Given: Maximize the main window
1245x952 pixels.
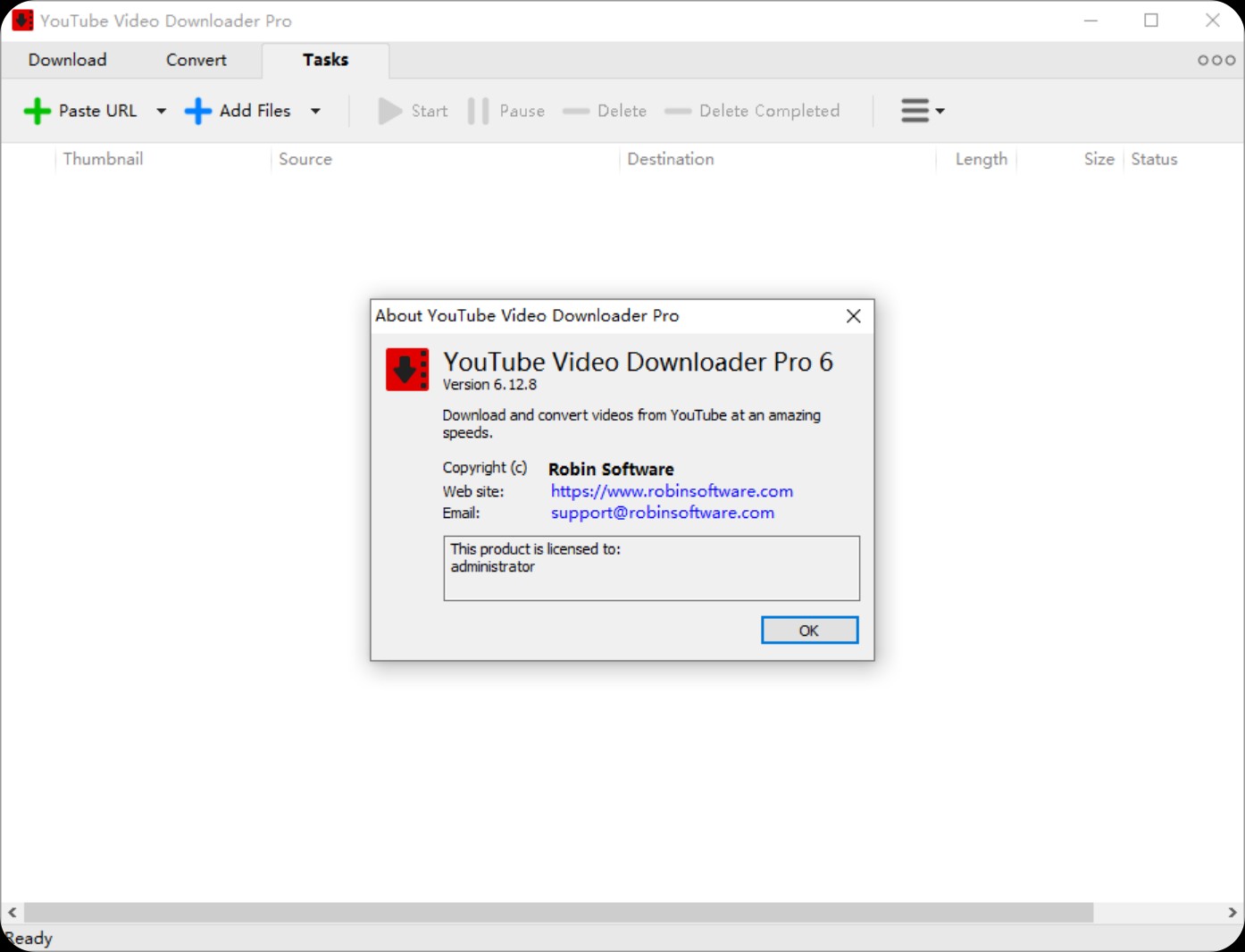Looking at the screenshot, I should pyautogui.click(x=1151, y=21).
